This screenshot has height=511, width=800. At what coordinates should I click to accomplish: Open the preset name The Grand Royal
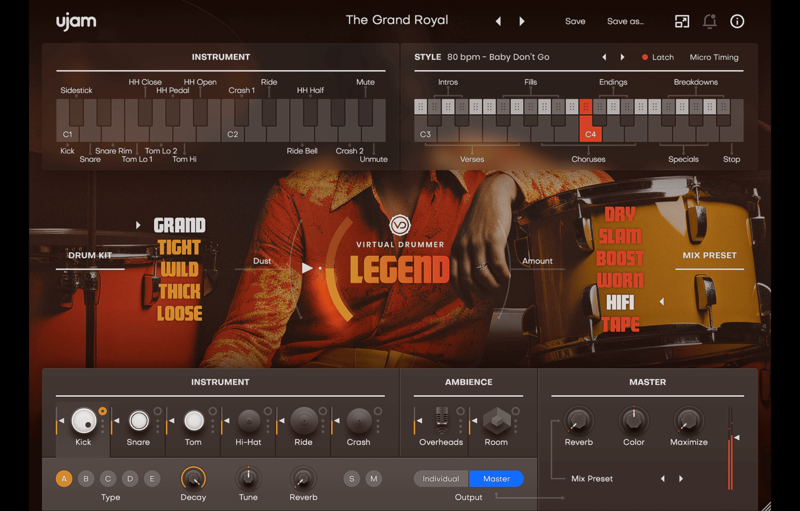(397, 20)
